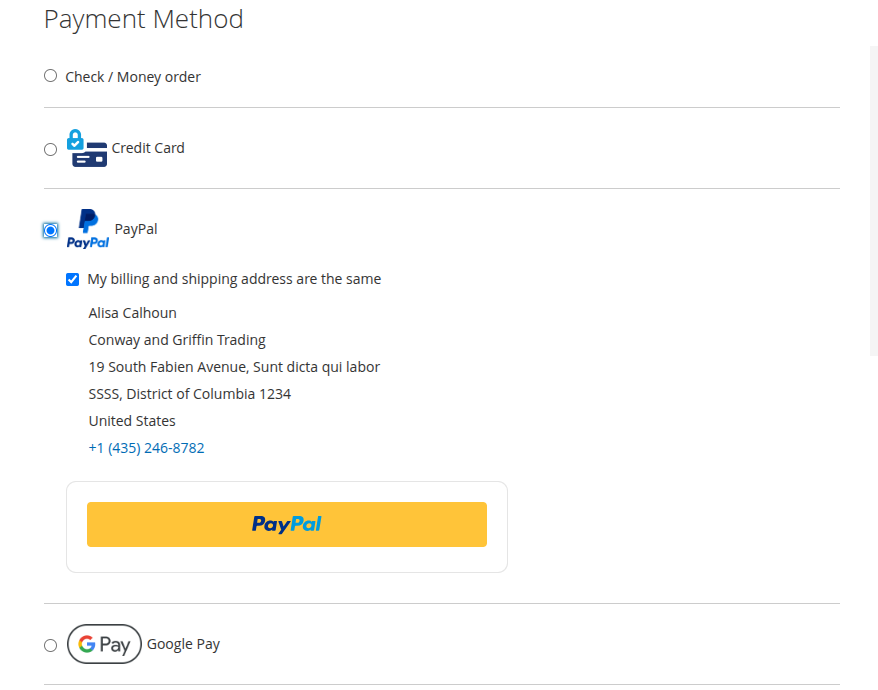Click the PayPal logo beside the radio
This screenshot has height=690, width=878.
(88, 229)
